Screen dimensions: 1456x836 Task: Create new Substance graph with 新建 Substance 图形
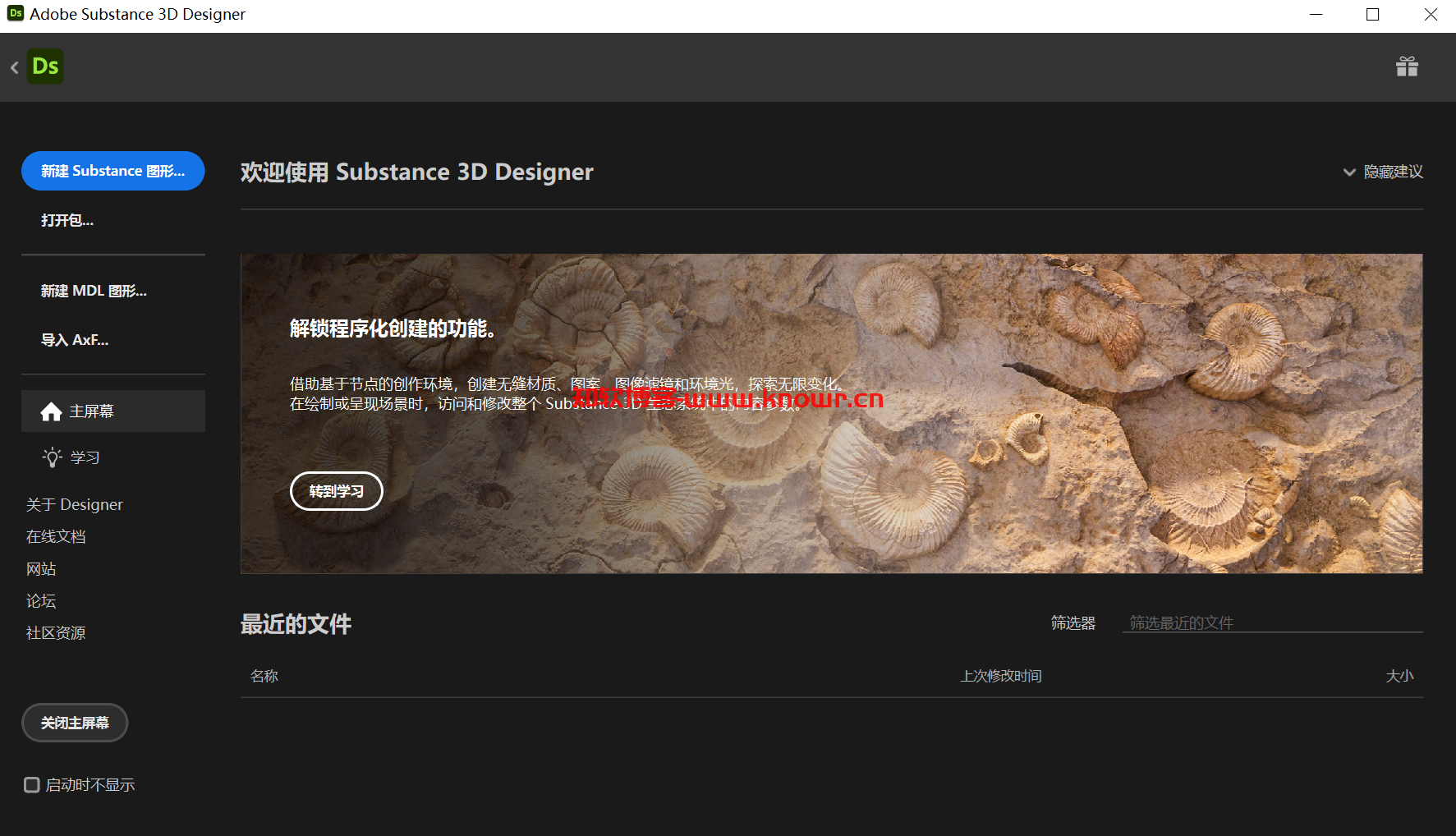[113, 171]
